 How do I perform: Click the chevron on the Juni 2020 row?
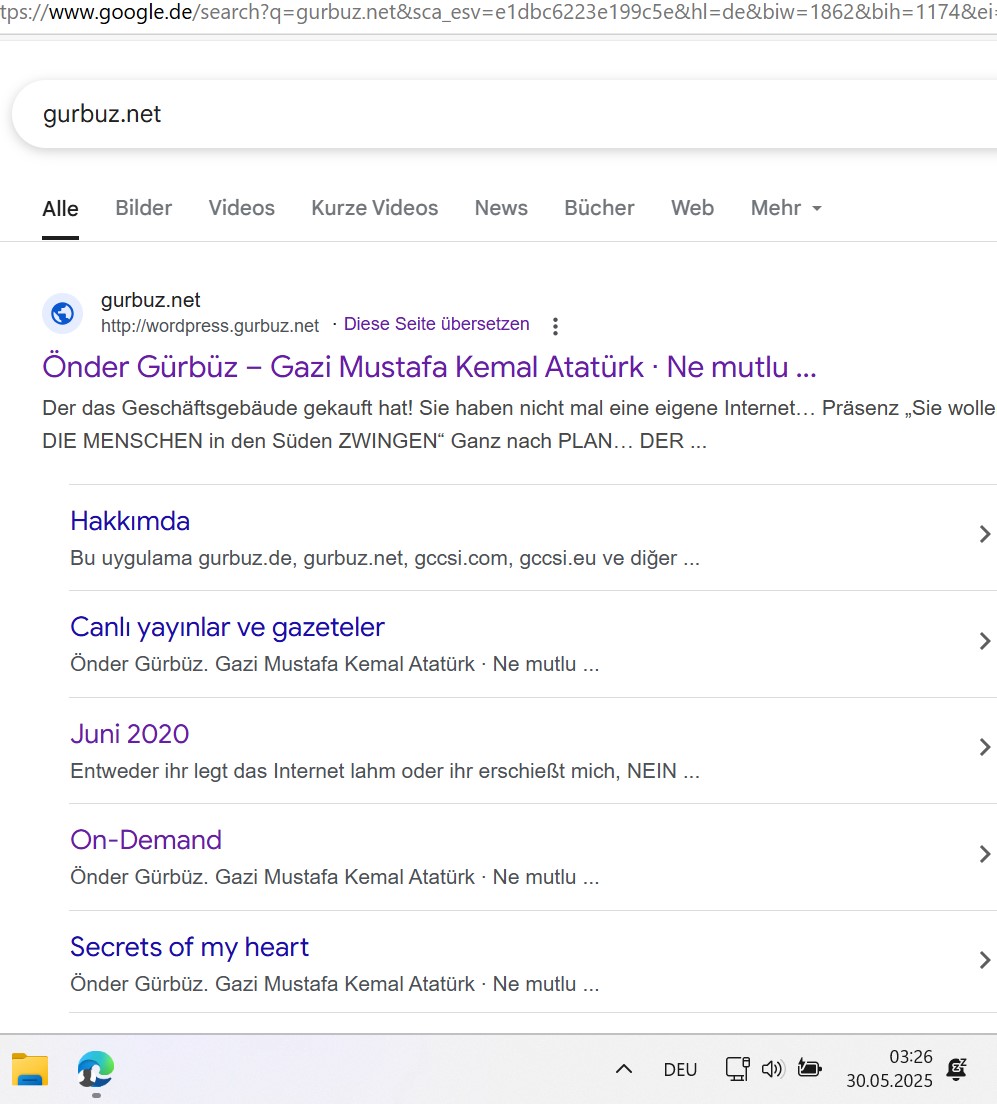[985, 747]
